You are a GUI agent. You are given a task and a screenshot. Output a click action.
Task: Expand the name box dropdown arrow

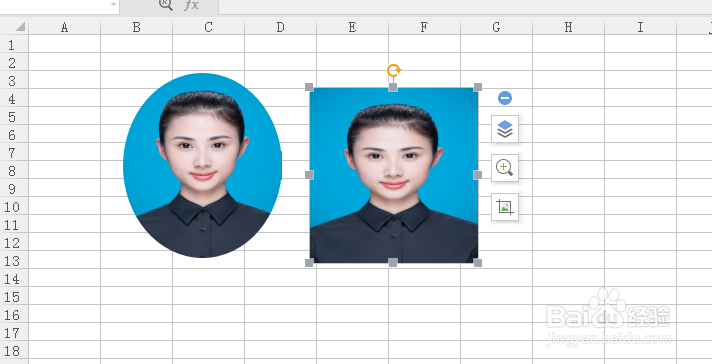click(x=113, y=5)
